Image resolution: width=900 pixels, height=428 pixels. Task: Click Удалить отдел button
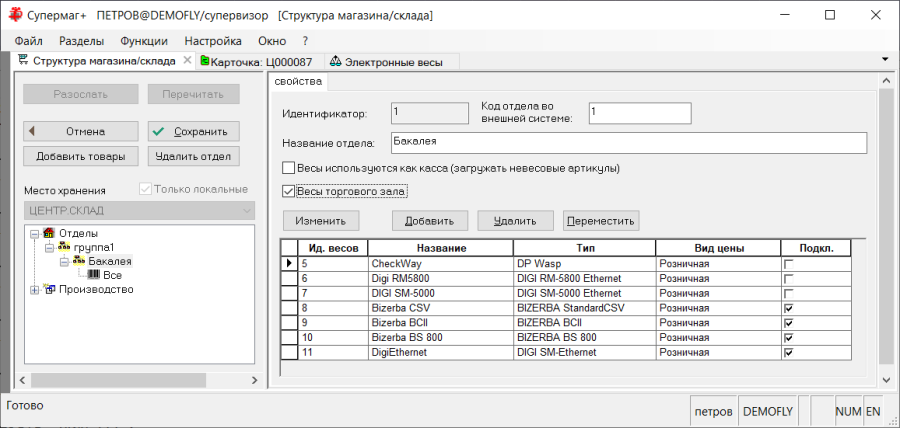point(193,156)
